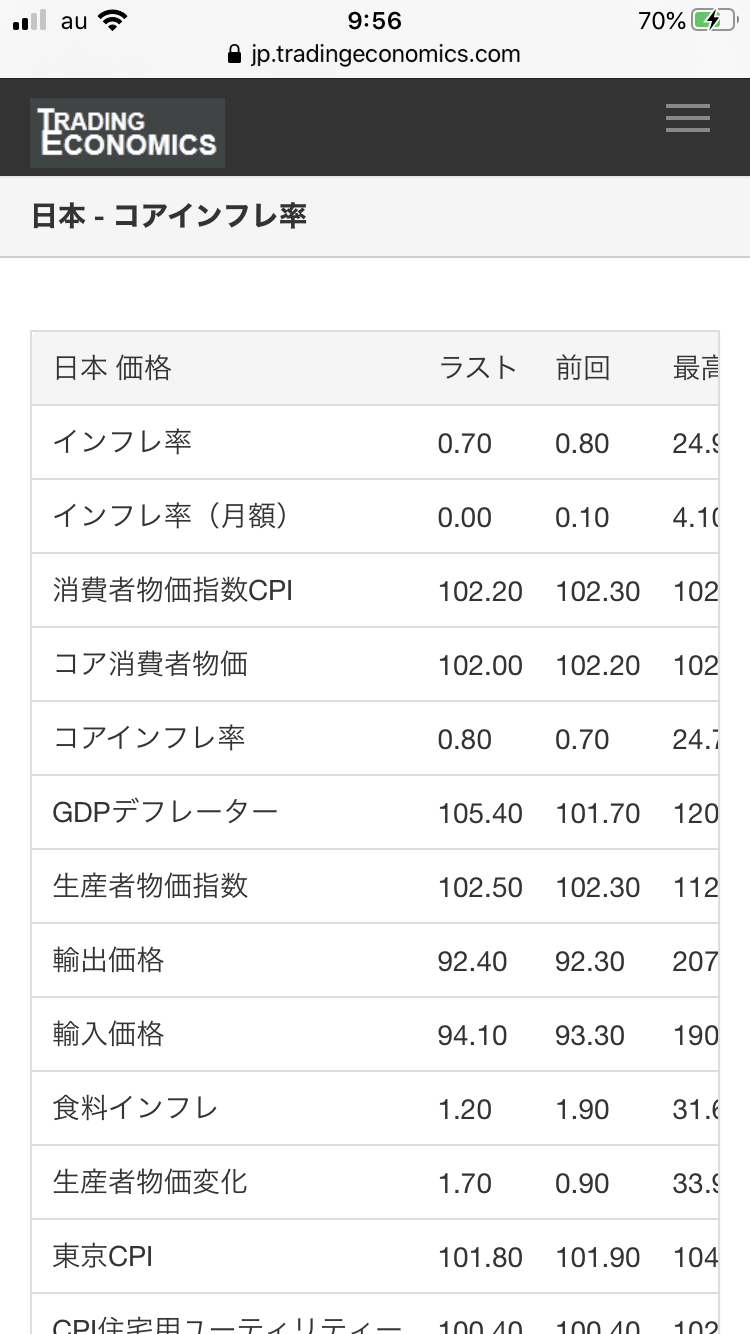This screenshot has width=750, height=1334.
Task: Open the インフレ率 indicator link
Action: point(122,442)
